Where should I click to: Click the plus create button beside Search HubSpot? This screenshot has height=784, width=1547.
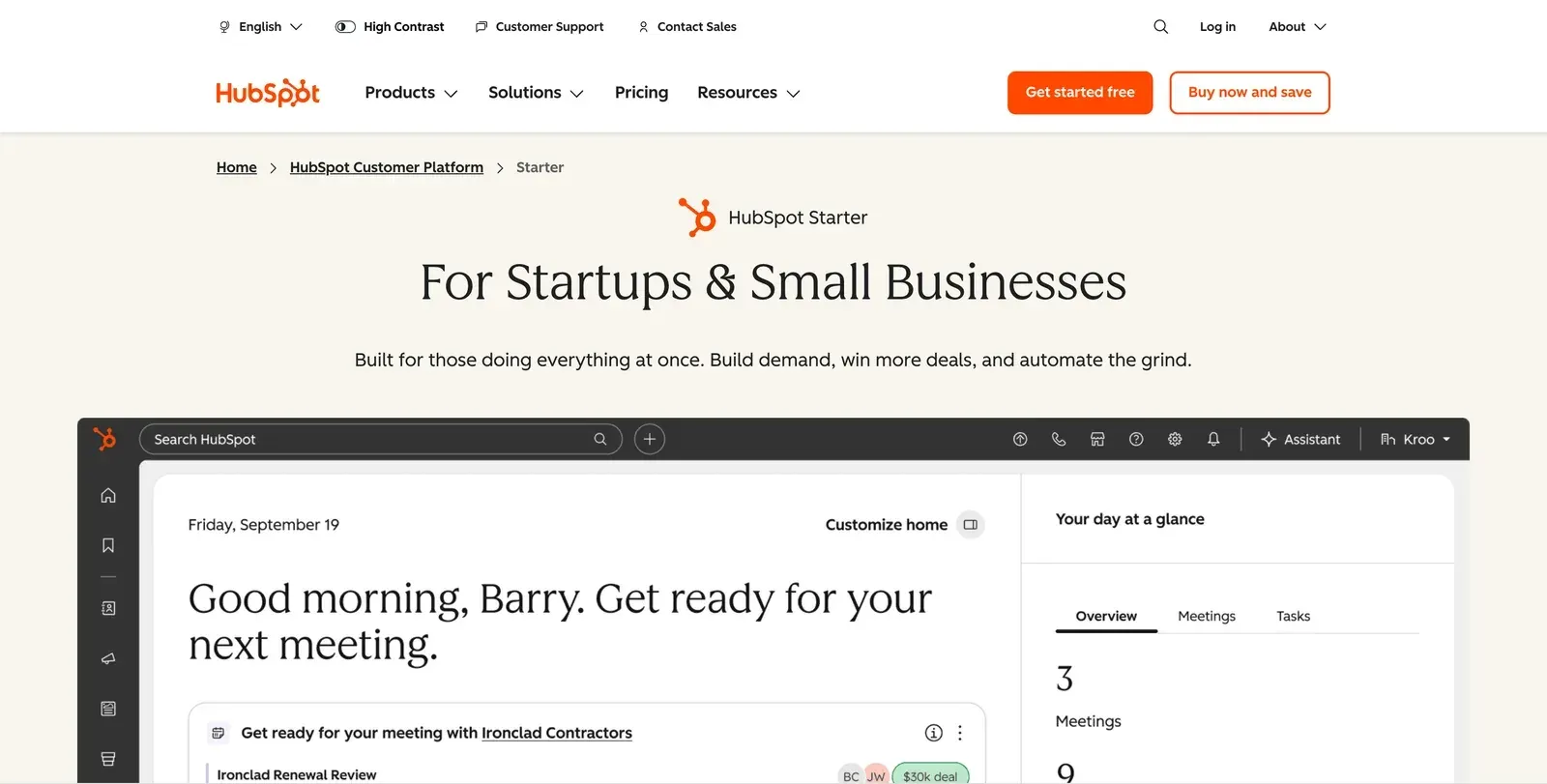pyautogui.click(x=650, y=439)
